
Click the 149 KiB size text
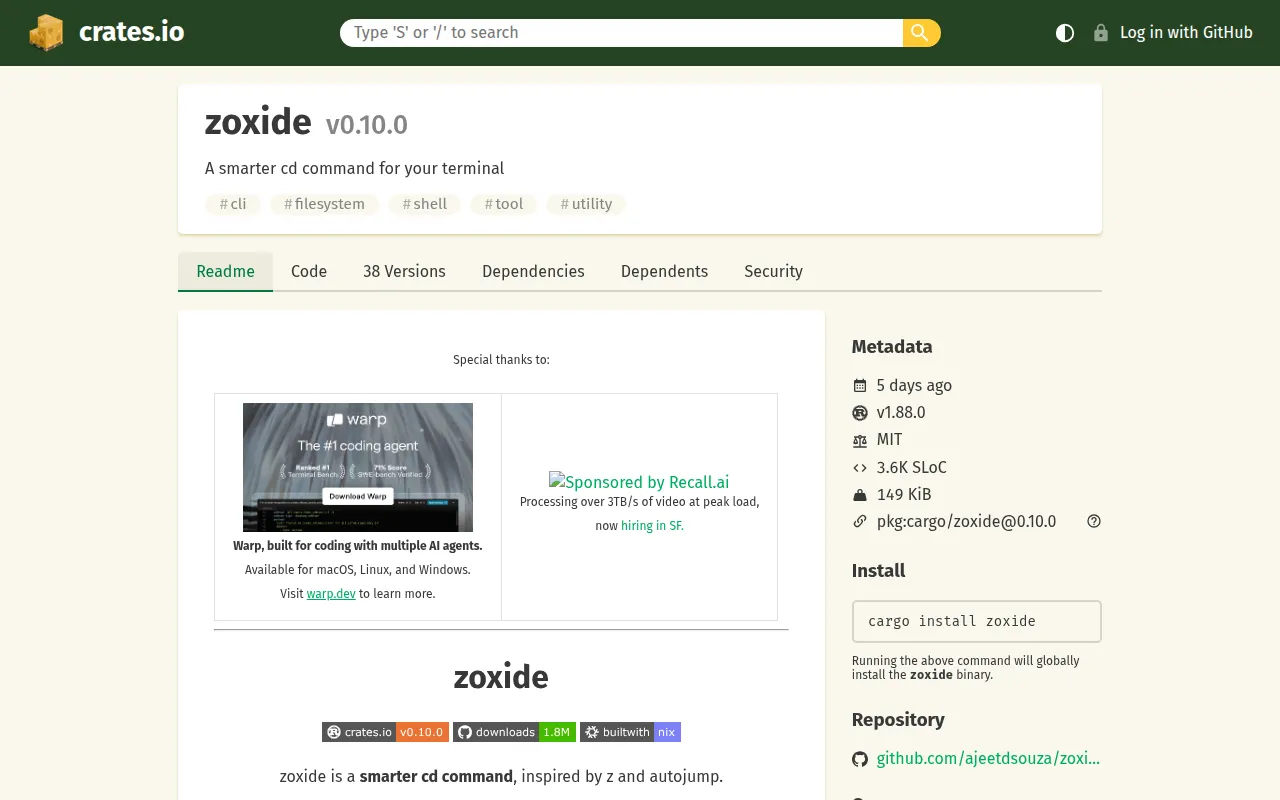click(904, 494)
